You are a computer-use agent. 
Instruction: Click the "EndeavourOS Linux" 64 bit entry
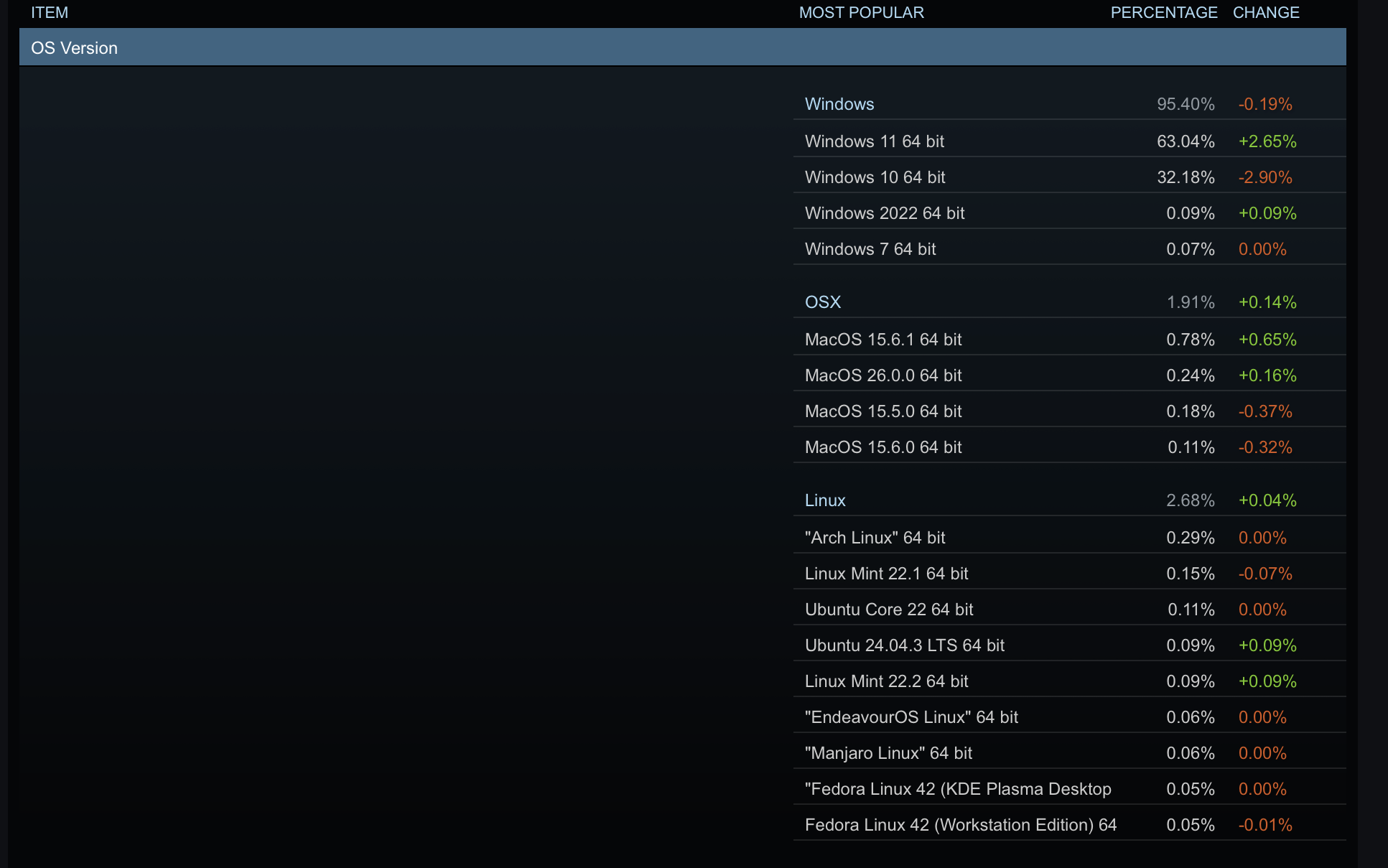tap(911, 717)
